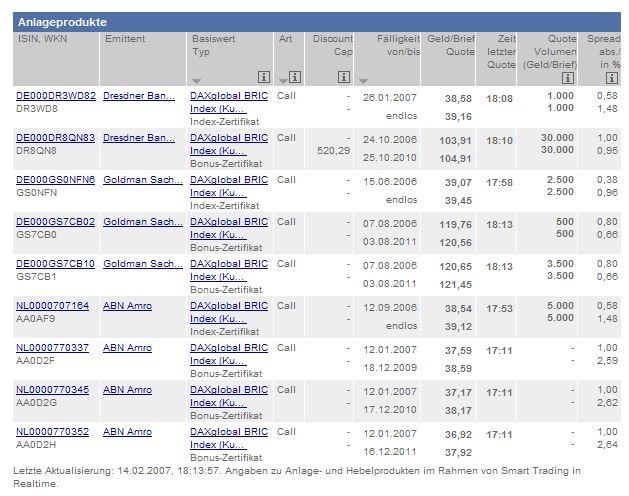Screen dimensions: 629x496
Task: Open Goldman Sach... issuer in GS7CB0 row
Action: point(143,222)
